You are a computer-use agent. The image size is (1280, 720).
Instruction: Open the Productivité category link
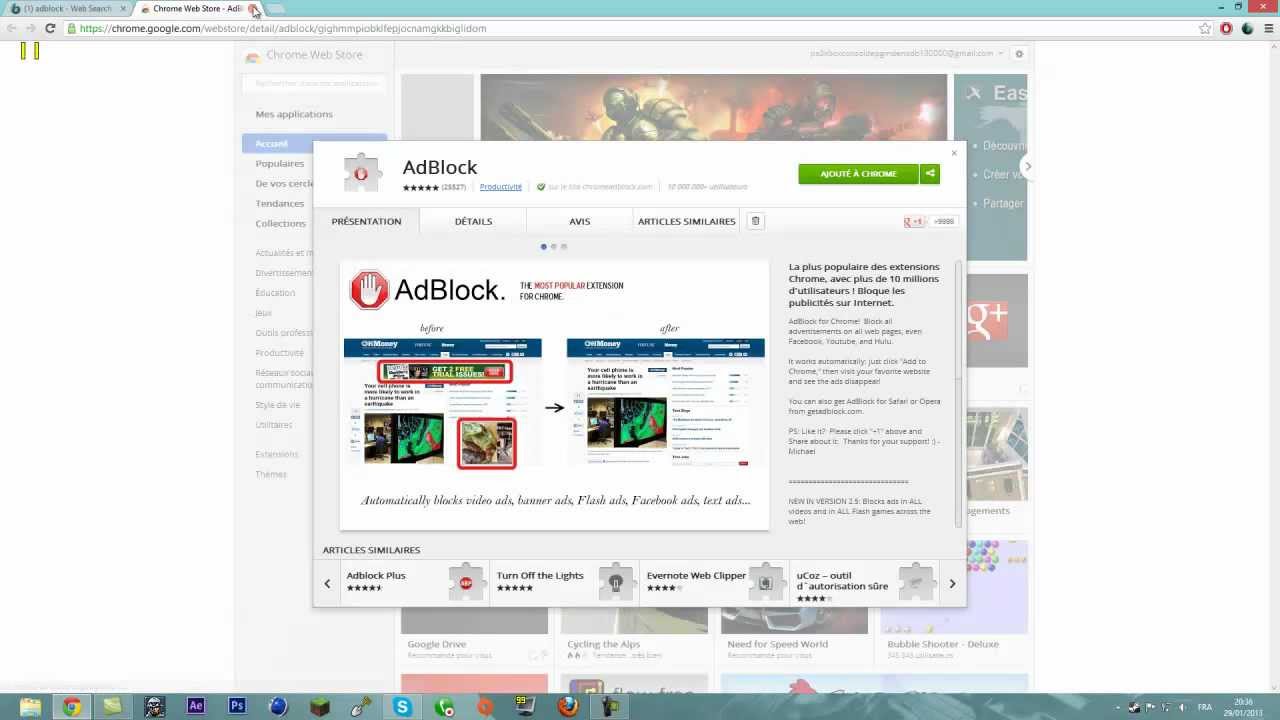[501, 187]
